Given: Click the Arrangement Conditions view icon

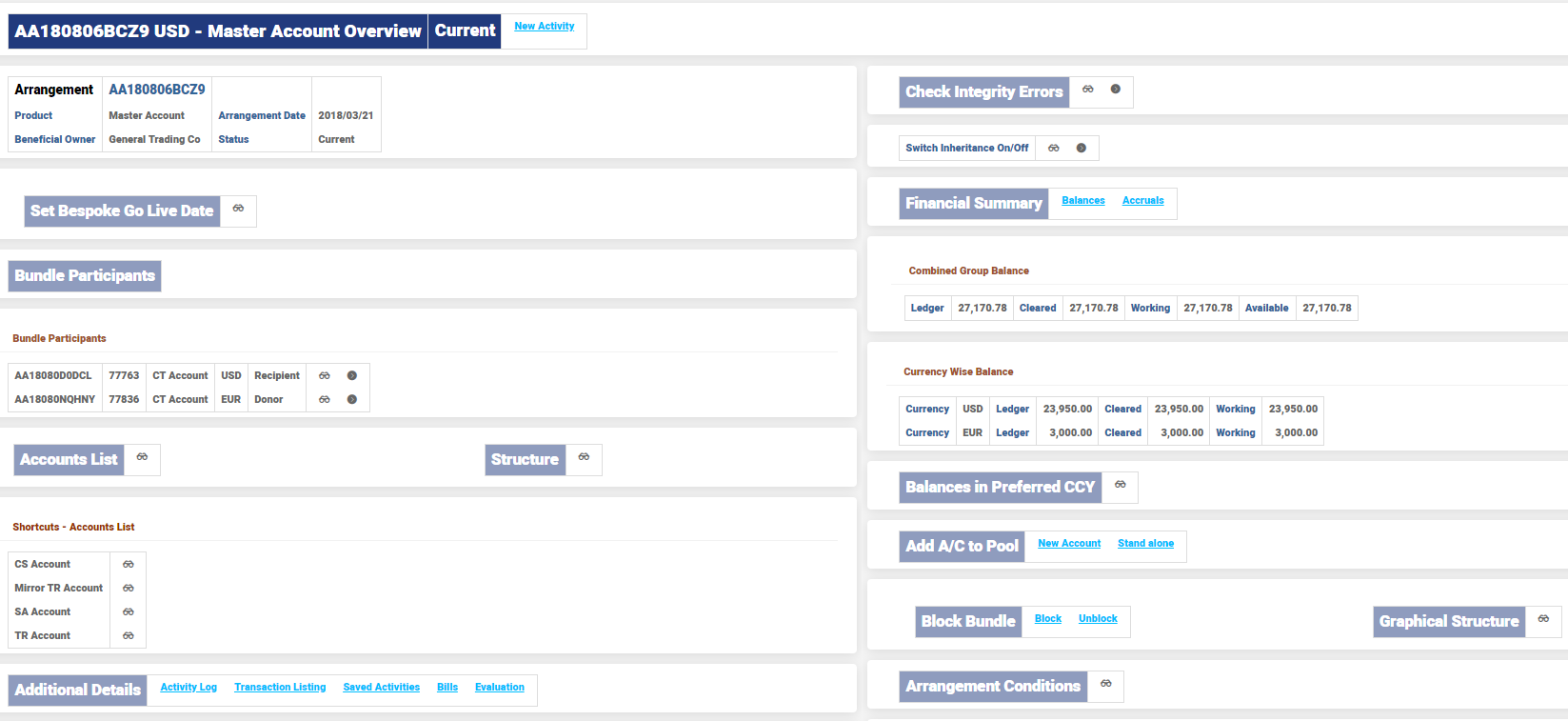Looking at the screenshot, I should click(x=1105, y=684).
